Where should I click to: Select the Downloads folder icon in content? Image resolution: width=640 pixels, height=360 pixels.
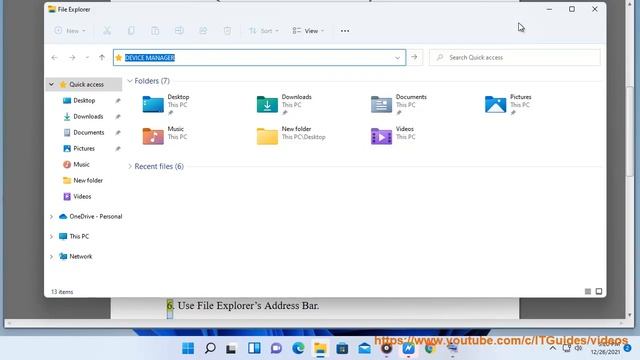point(267,104)
